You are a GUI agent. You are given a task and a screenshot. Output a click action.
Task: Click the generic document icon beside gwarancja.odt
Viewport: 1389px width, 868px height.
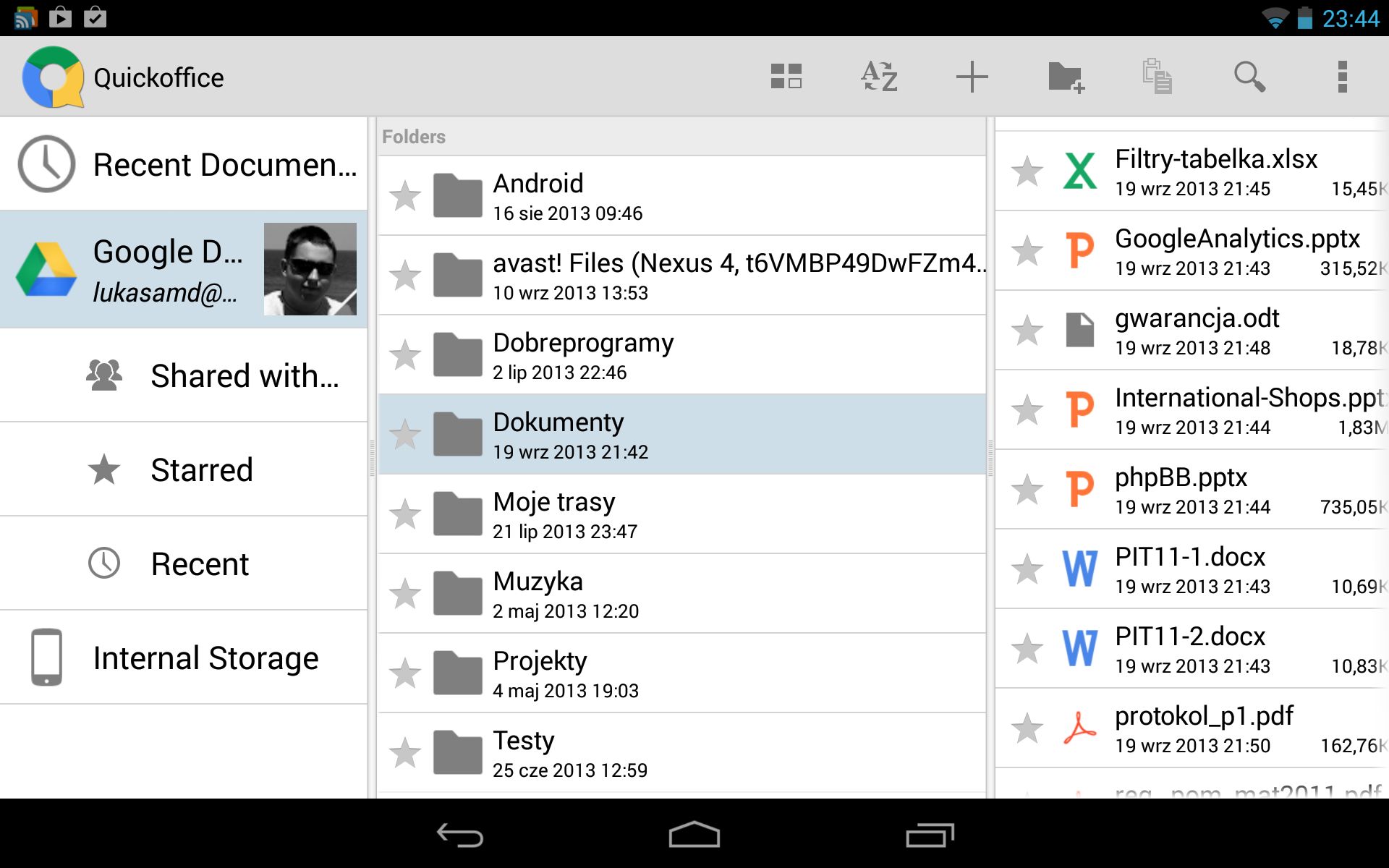pos(1080,331)
